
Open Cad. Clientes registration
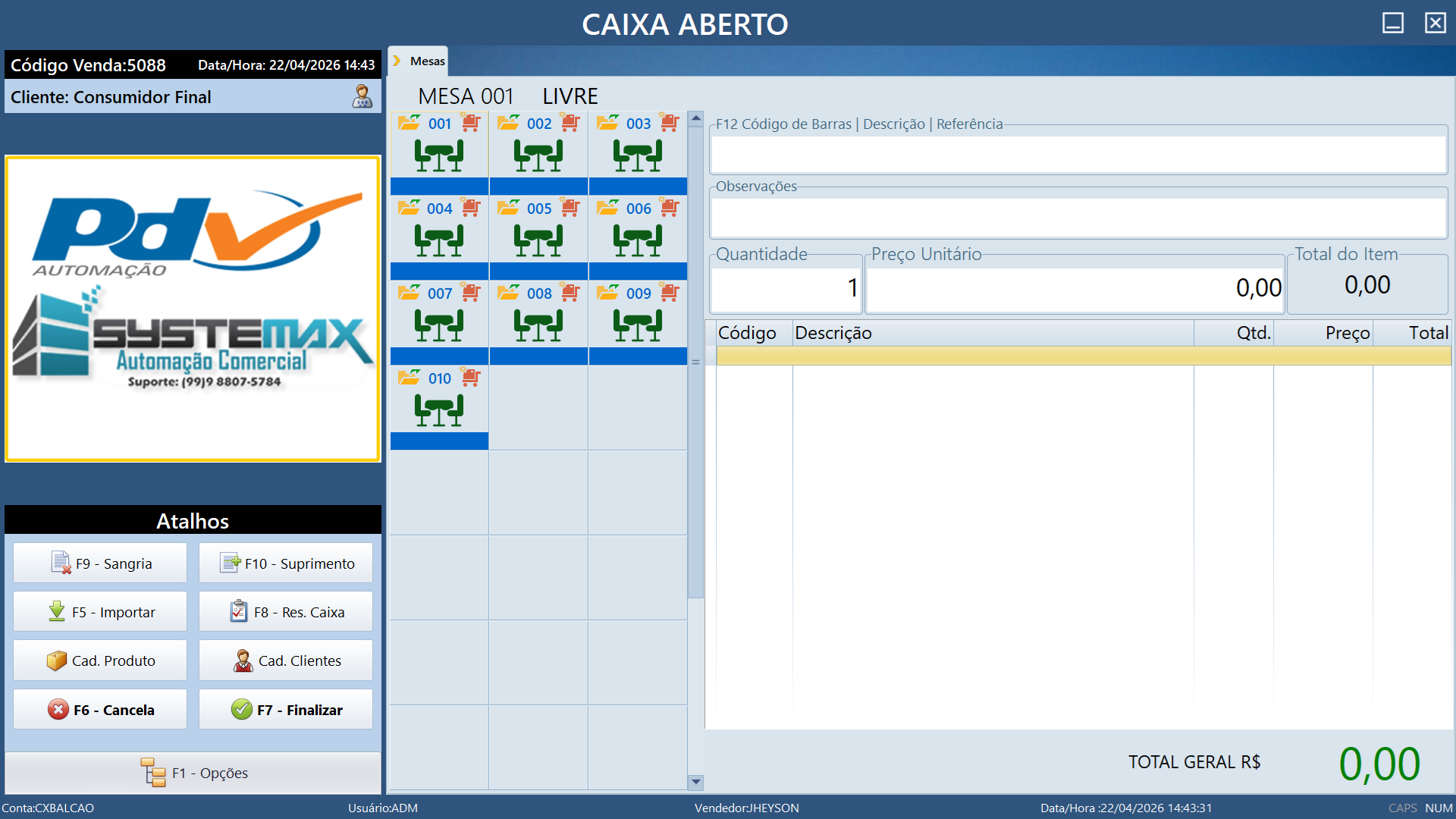click(x=286, y=661)
